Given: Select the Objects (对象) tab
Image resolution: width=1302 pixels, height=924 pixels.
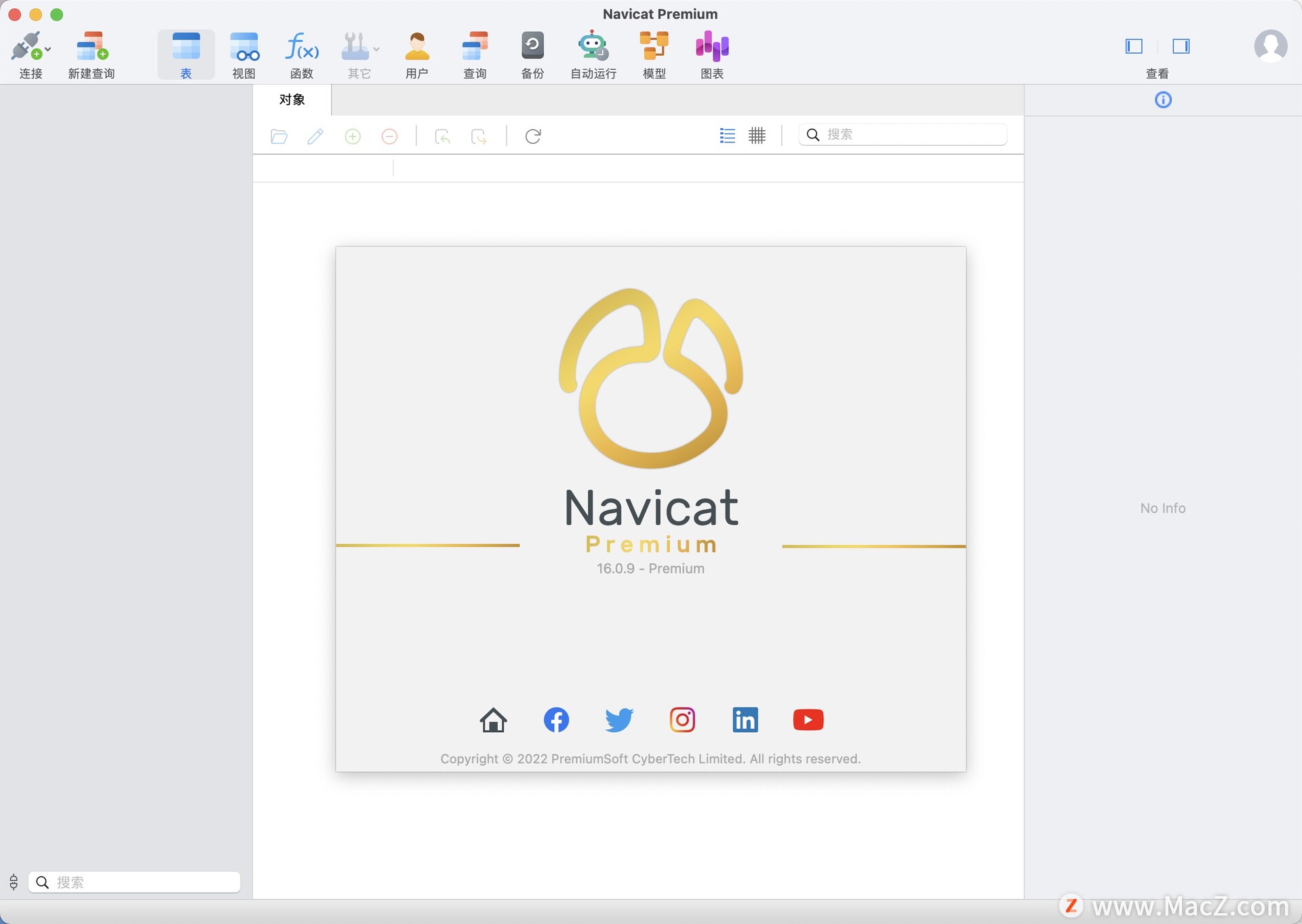Looking at the screenshot, I should pyautogui.click(x=292, y=100).
